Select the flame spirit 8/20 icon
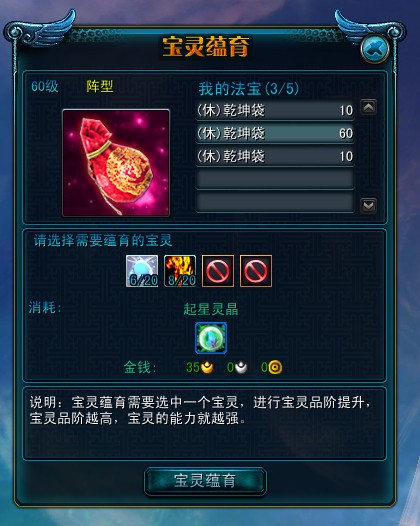 [180, 271]
